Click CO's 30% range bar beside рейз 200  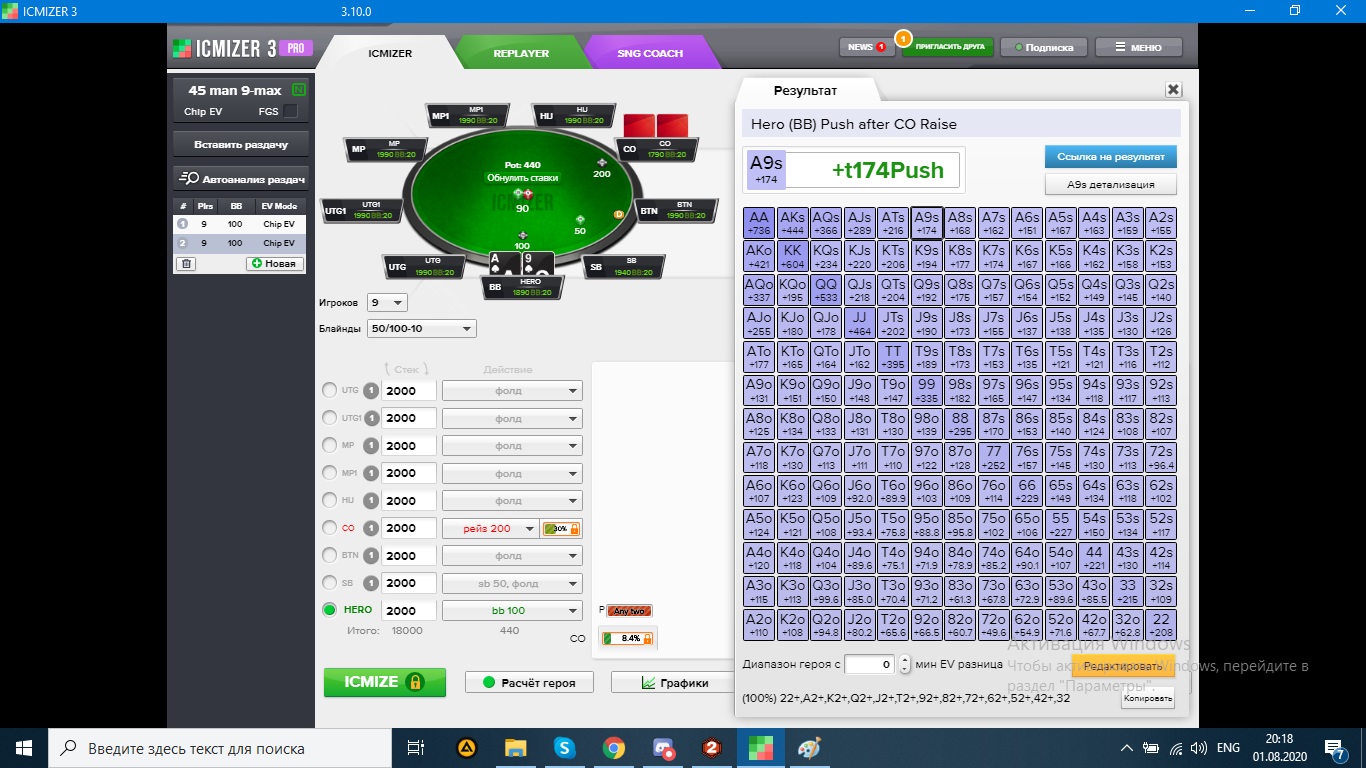[x=561, y=528]
